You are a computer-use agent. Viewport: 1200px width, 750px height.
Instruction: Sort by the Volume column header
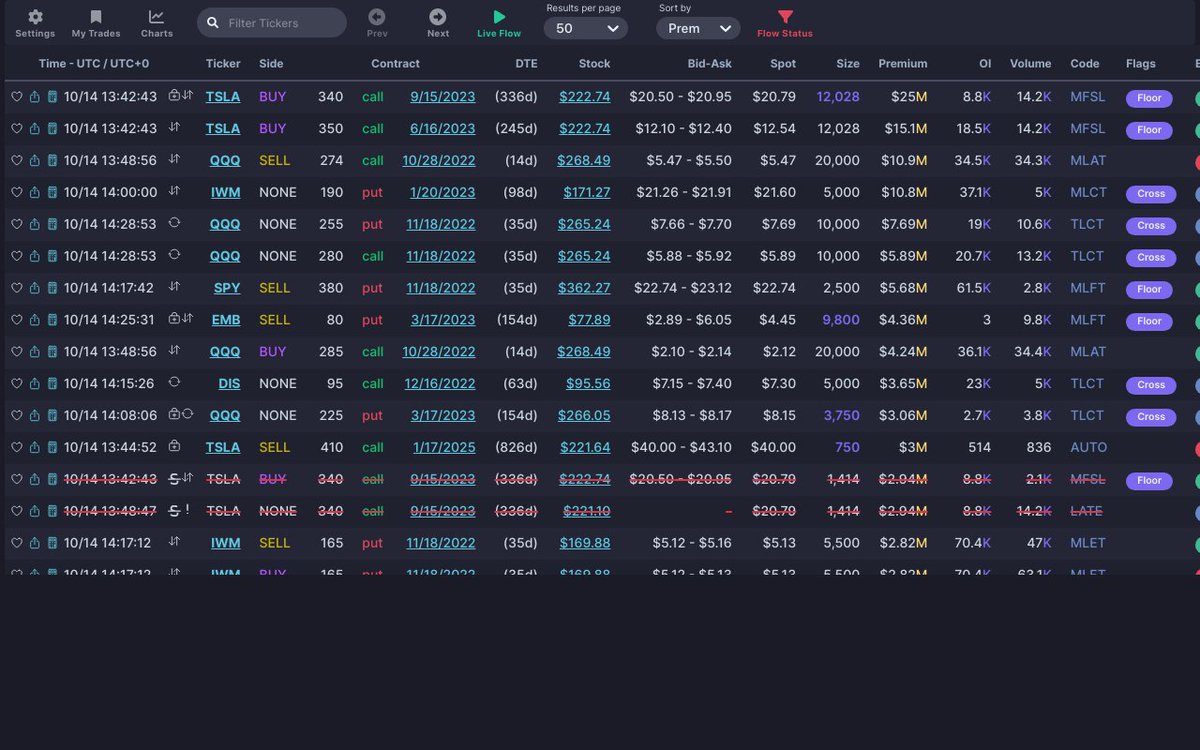pyautogui.click(x=1030, y=63)
